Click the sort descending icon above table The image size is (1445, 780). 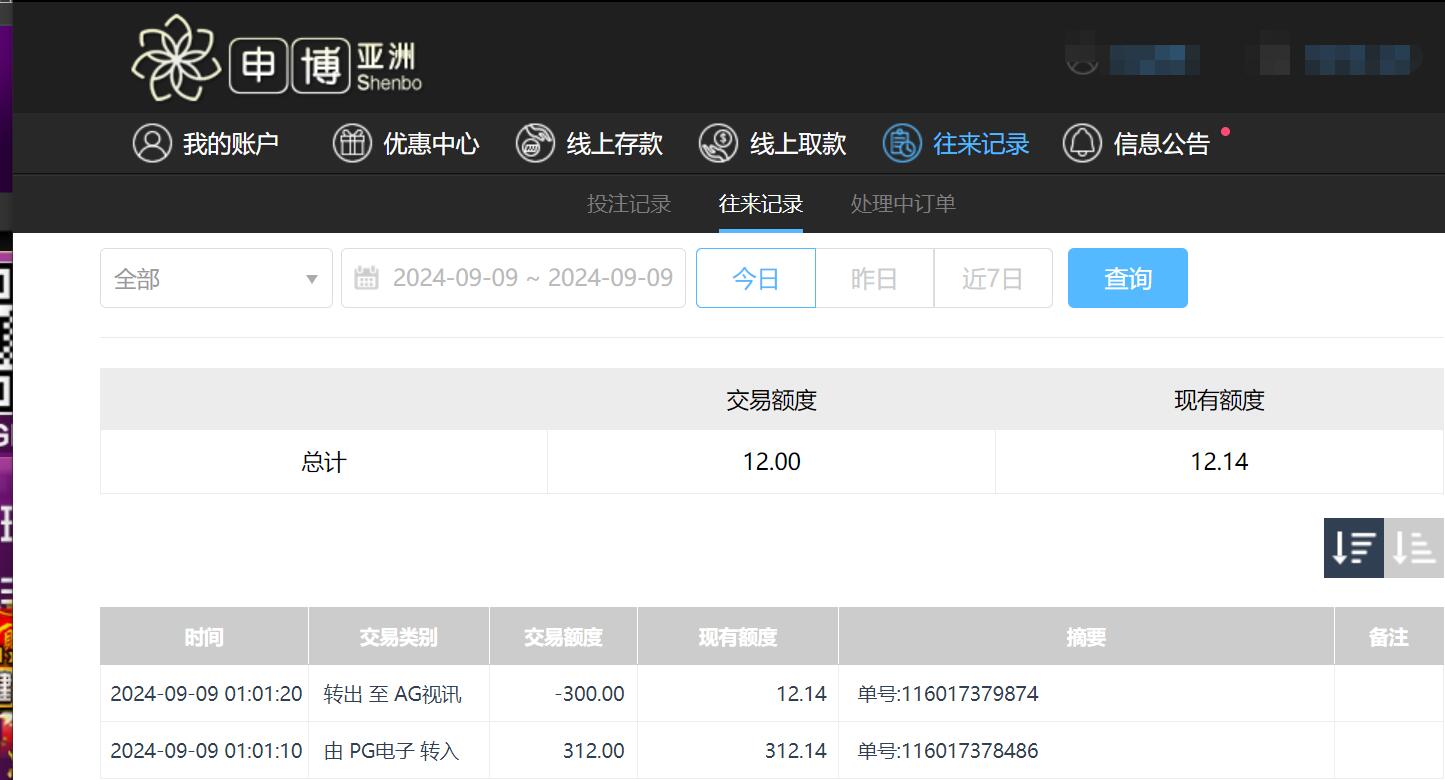click(1353, 548)
